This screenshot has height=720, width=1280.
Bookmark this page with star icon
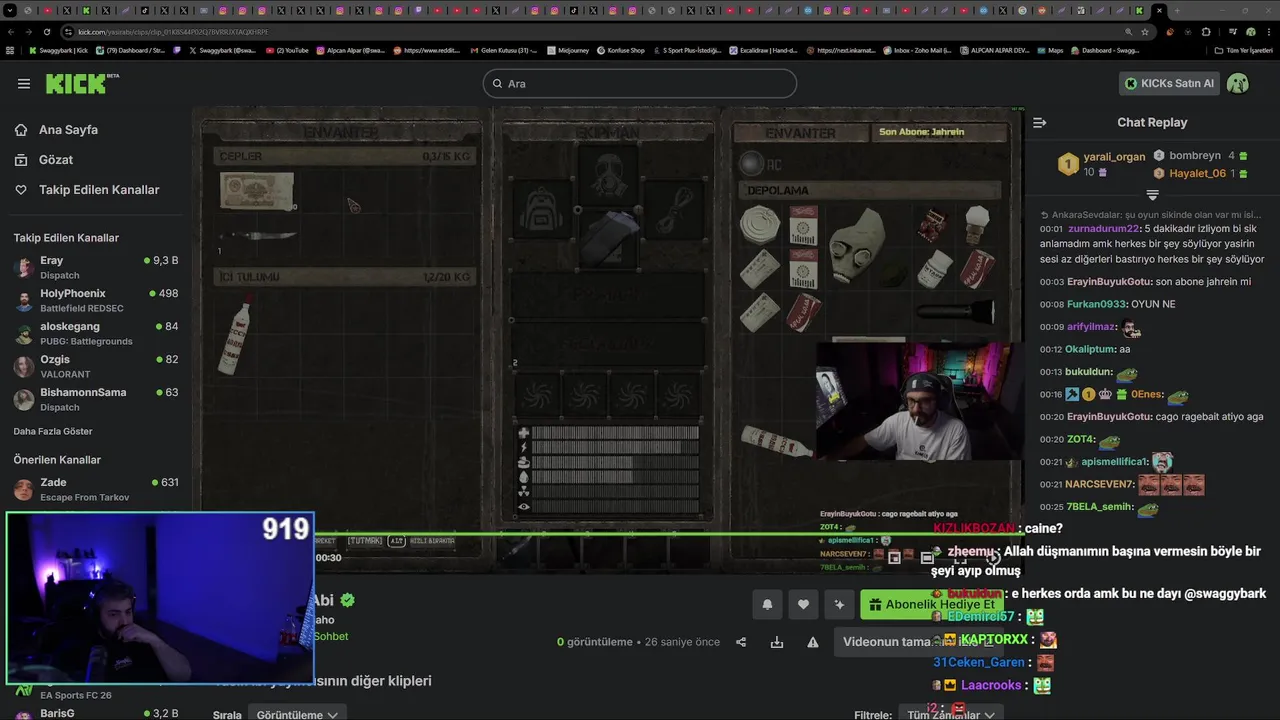(1145, 32)
